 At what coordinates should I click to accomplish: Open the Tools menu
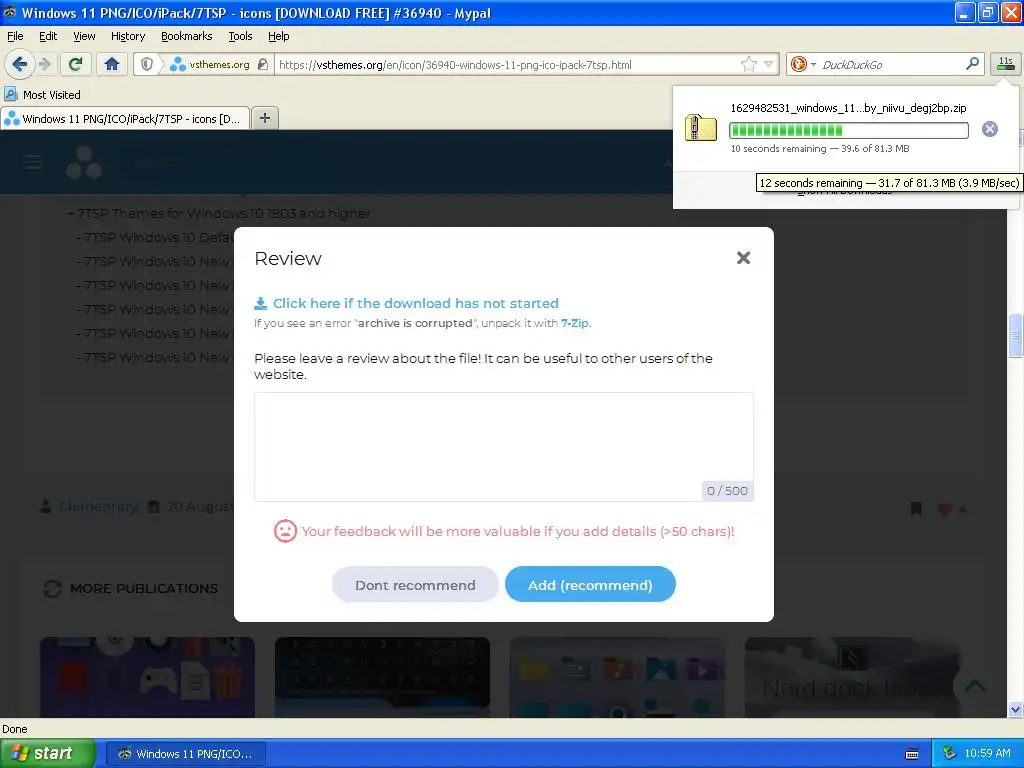(240, 36)
